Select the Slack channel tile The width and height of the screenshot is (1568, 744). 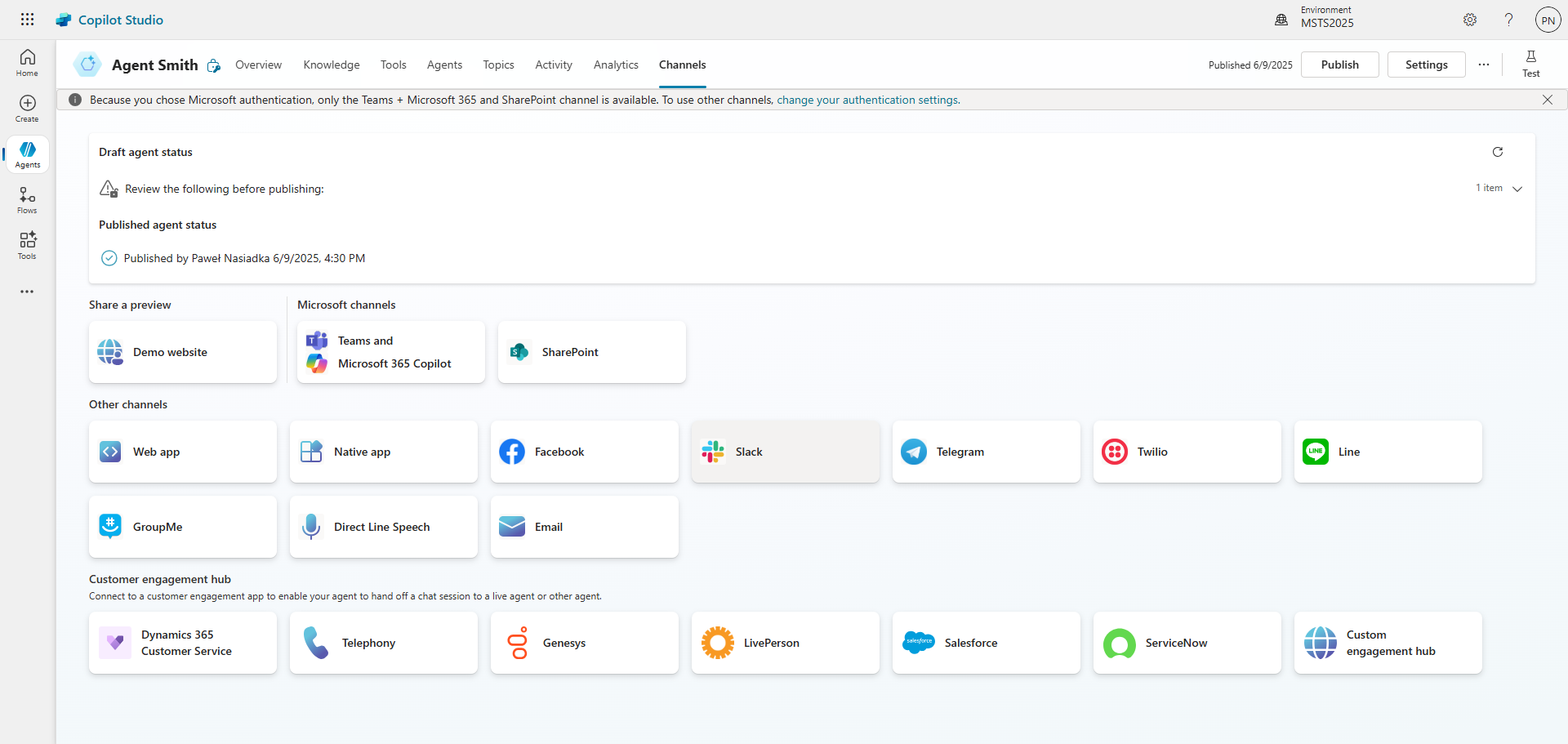tap(785, 452)
